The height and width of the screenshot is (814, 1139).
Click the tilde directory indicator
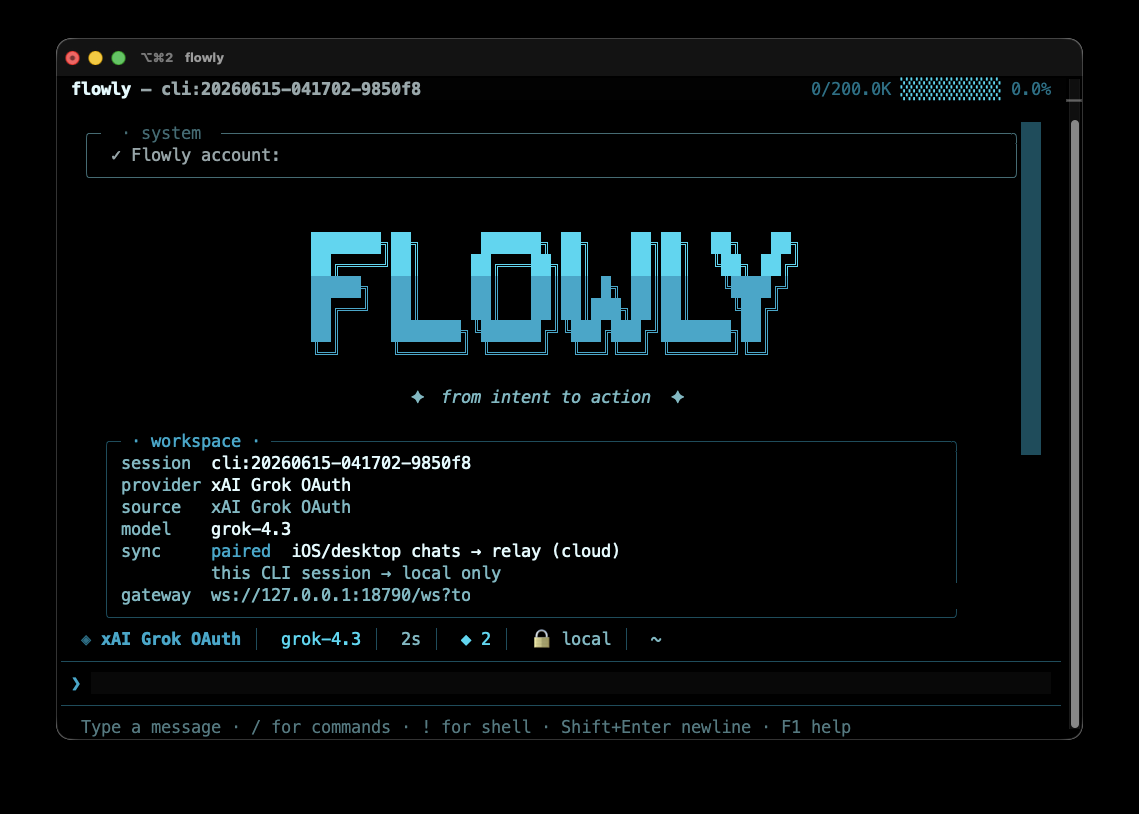656,639
